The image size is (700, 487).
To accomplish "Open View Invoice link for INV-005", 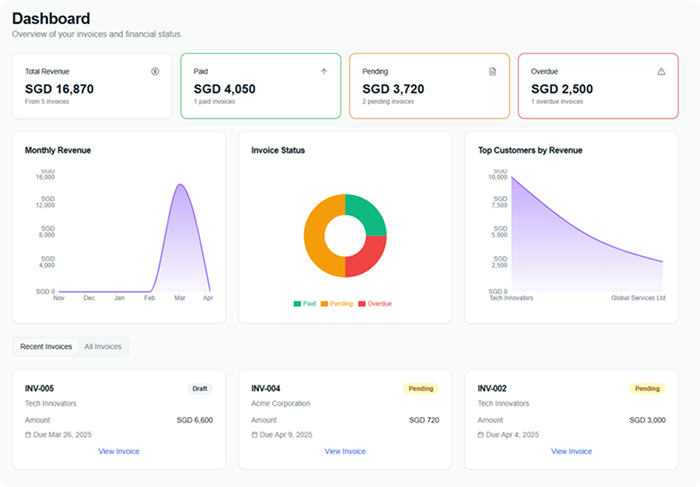I will (x=119, y=452).
